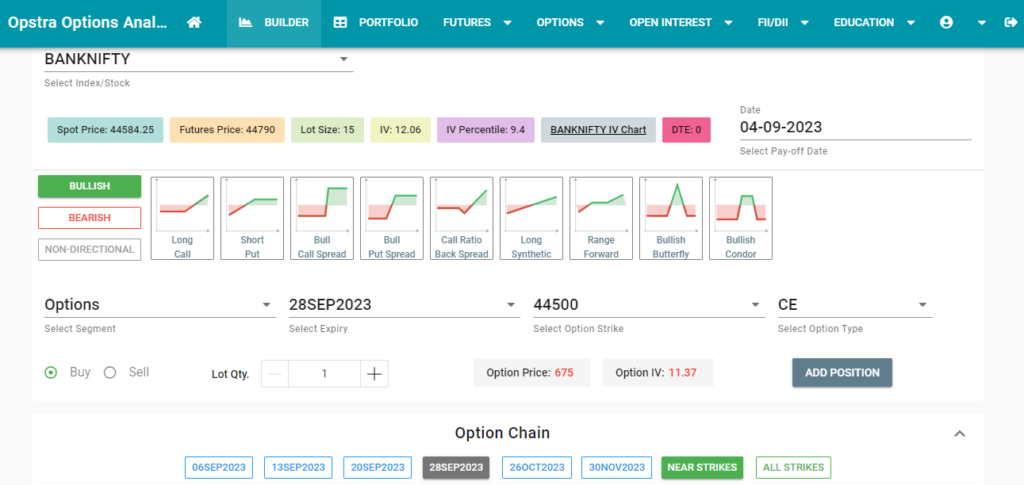Open the user account profile icon
The height and width of the screenshot is (485, 1024).
946,22
